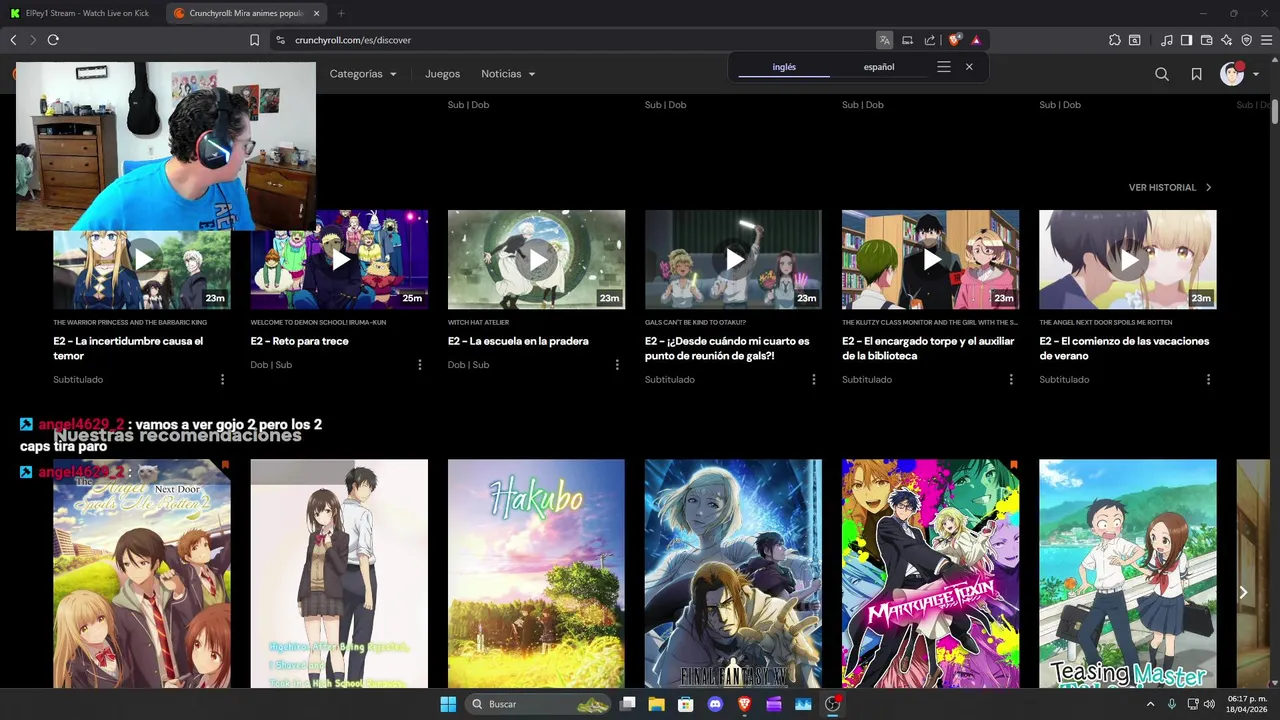Open the browser extensions puzzle icon

coord(1115,40)
